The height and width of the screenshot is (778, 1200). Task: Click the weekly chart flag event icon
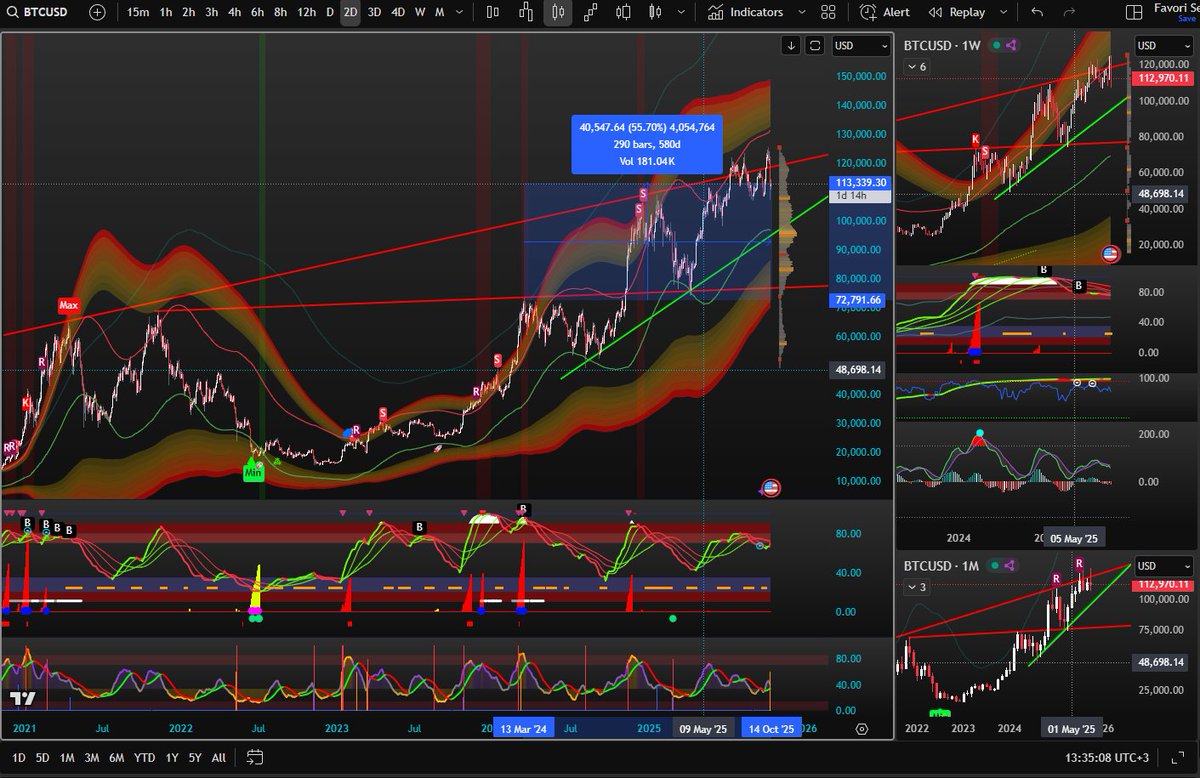(x=1110, y=254)
